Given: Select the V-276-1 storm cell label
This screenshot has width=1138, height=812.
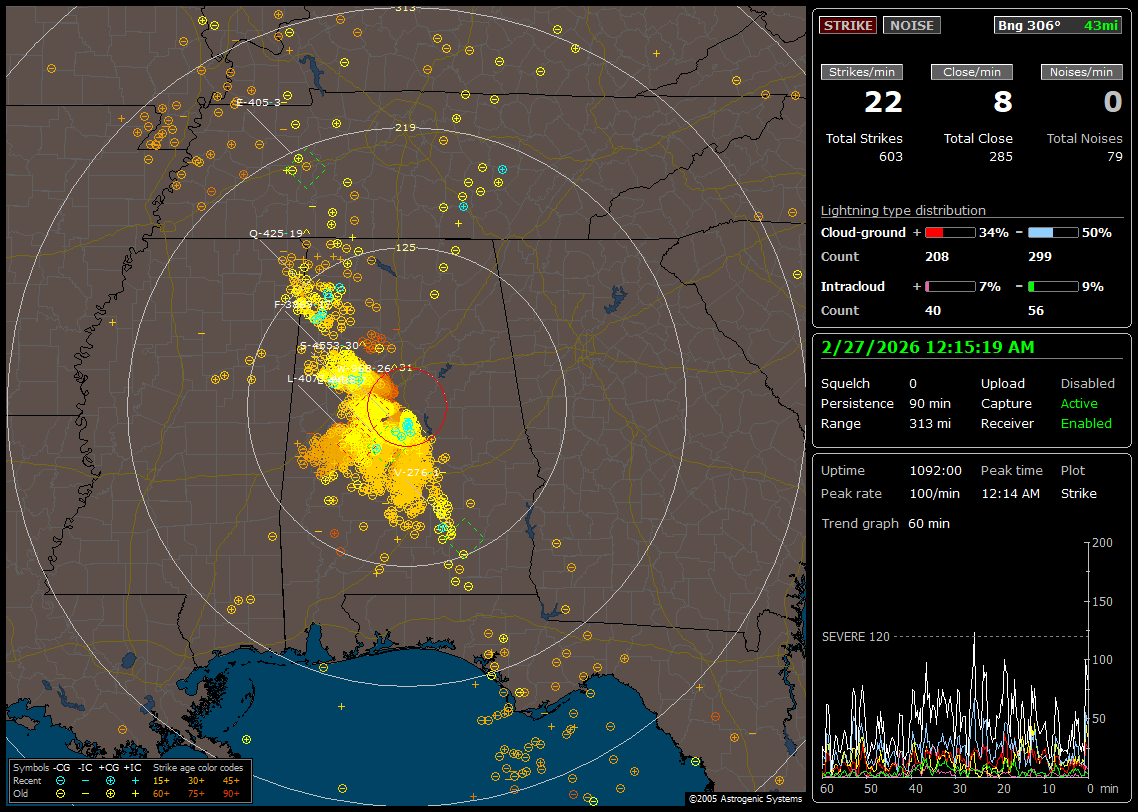Looking at the screenshot, I should click(x=416, y=472).
